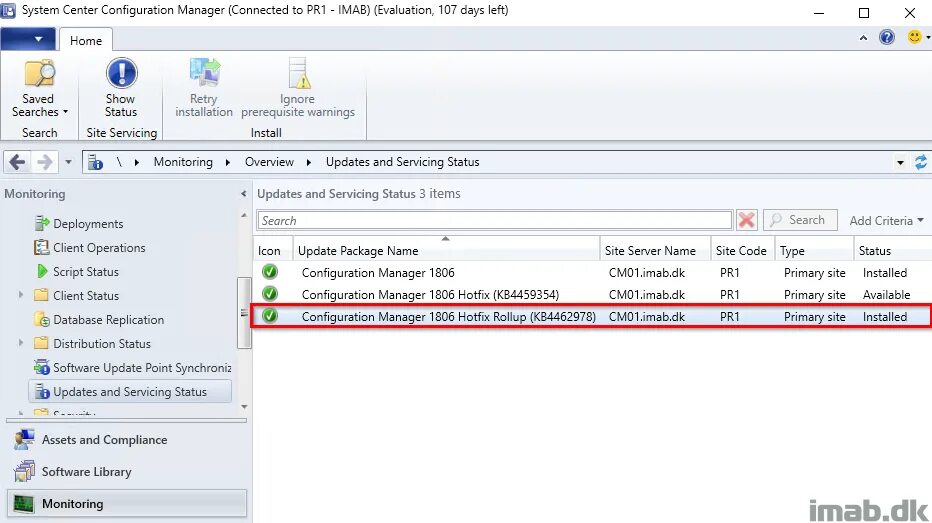This screenshot has width=932, height=523.
Task: Switch to Software Library workspace
Action: 126,472
